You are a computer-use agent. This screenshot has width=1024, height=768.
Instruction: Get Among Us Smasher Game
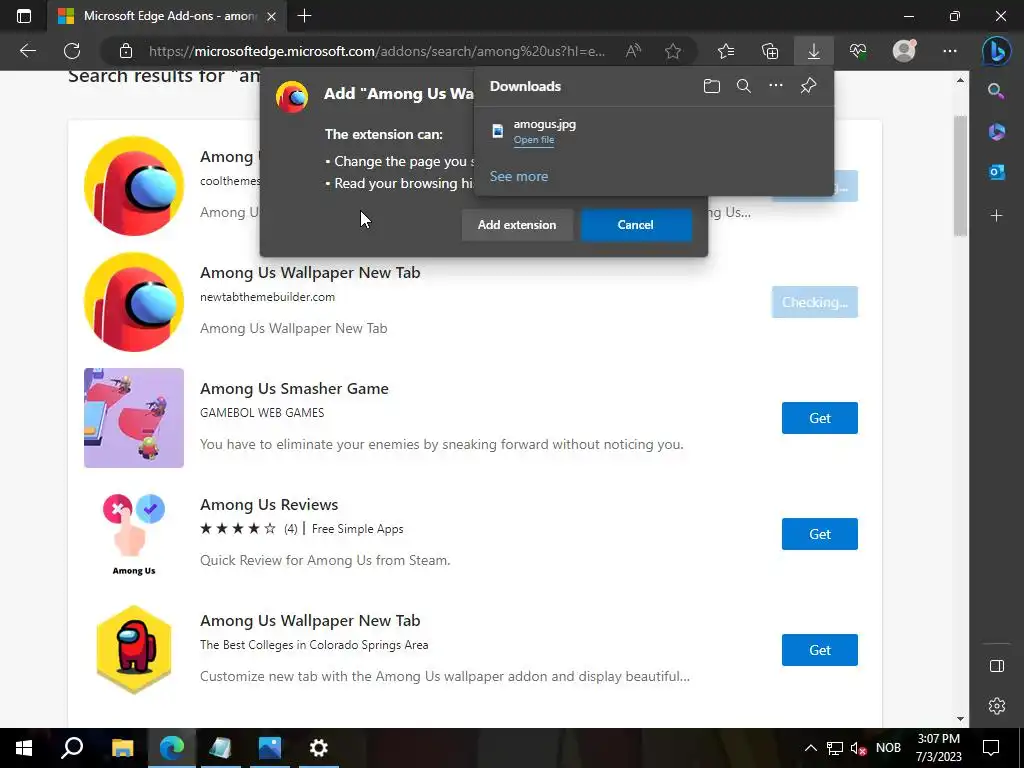pyautogui.click(x=820, y=418)
